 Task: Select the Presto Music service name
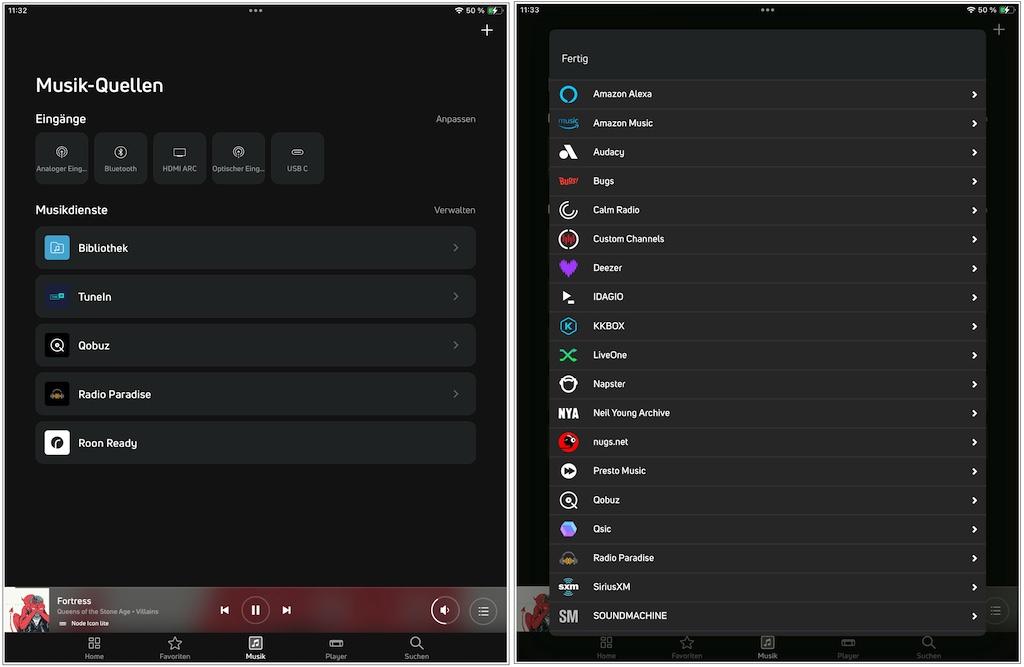(x=619, y=471)
